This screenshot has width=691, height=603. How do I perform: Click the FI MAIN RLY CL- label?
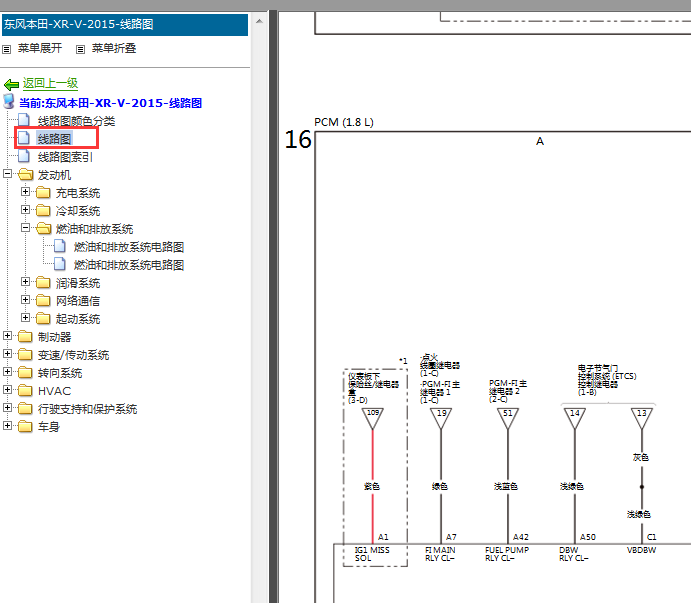click(x=440, y=554)
